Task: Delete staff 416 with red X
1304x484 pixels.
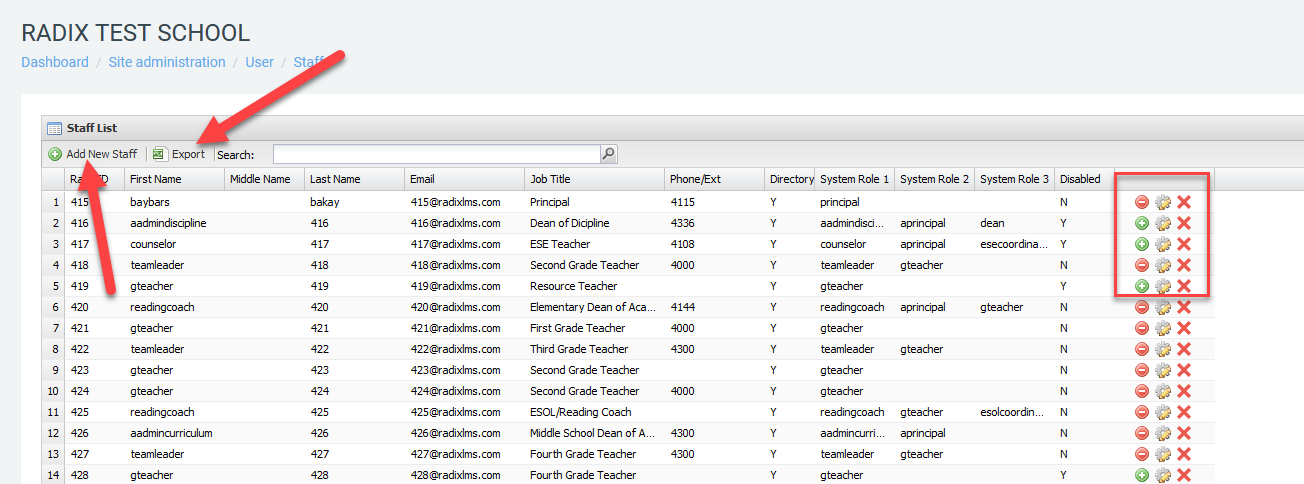Action: tap(1184, 223)
